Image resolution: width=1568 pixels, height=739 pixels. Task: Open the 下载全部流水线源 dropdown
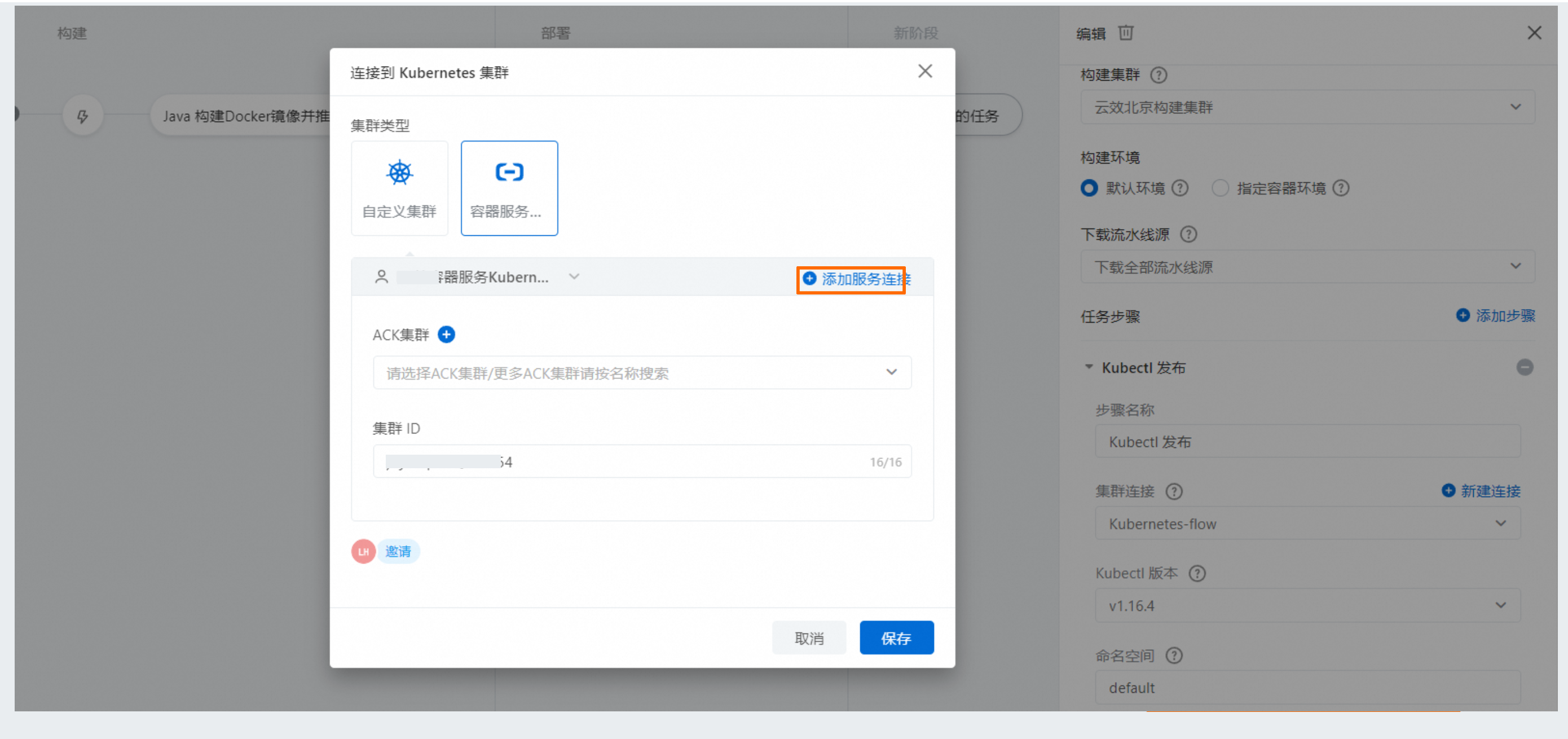[1307, 267]
